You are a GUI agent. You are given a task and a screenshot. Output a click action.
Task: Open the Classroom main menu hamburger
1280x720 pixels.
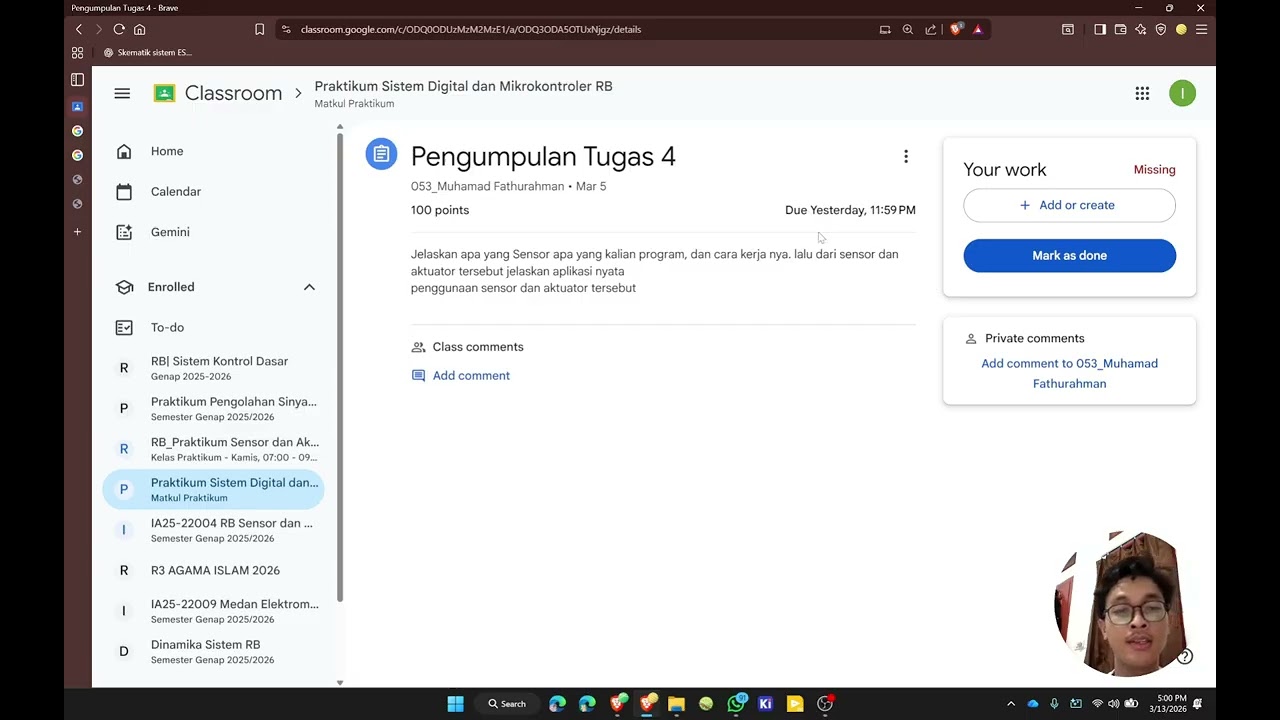tap(122, 93)
